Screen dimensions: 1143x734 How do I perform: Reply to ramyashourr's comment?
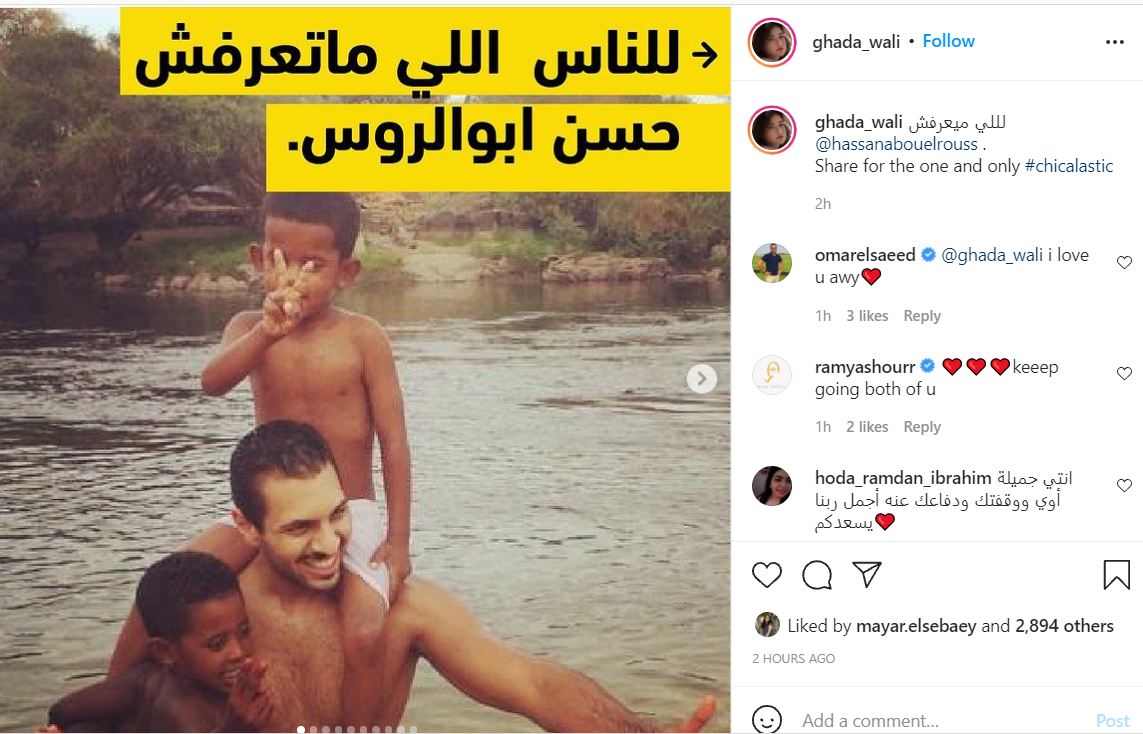pyautogui.click(x=921, y=426)
